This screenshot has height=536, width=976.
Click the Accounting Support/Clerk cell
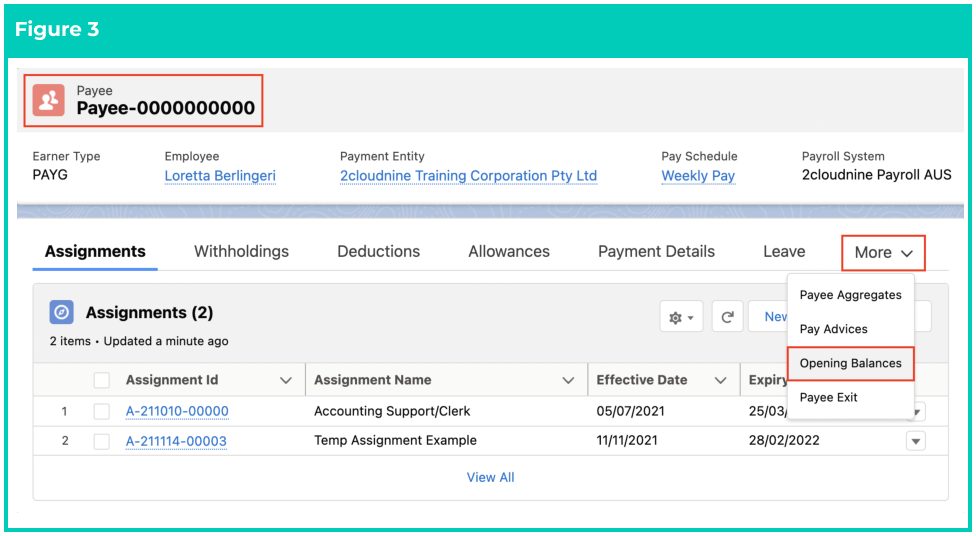tap(392, 411)
